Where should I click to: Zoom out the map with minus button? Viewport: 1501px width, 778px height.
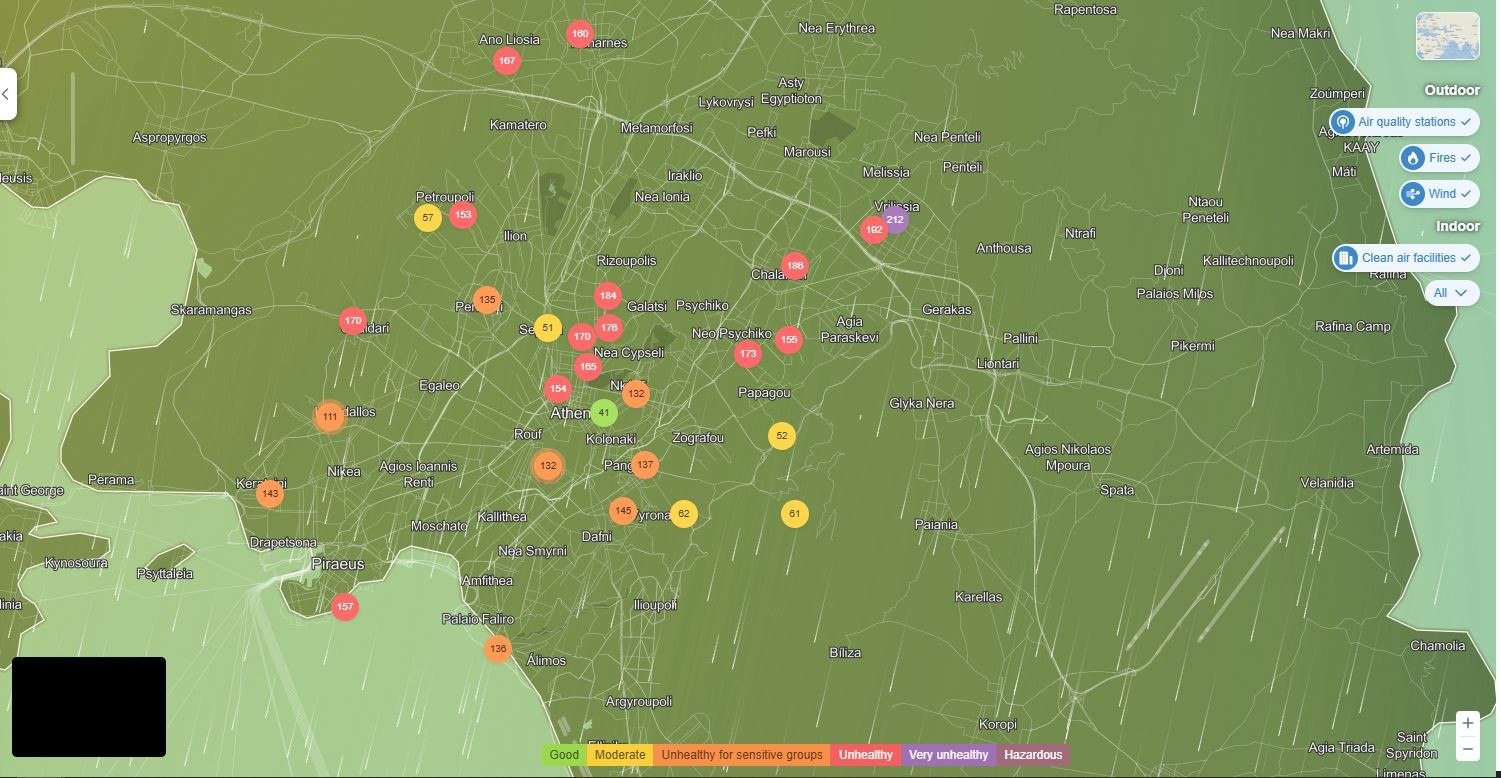(1467, 749)
